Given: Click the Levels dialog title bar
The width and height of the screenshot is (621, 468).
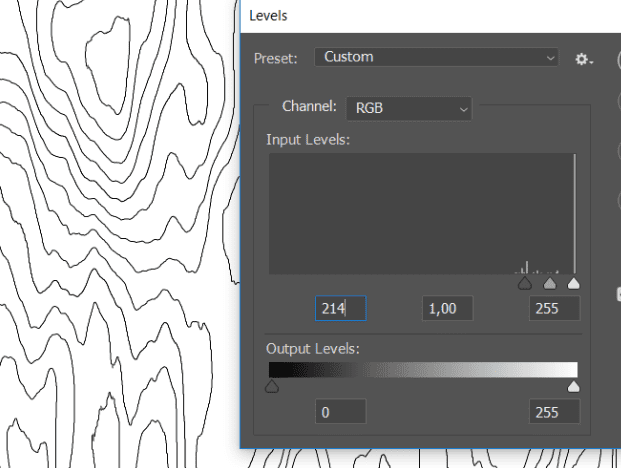Looking at the screenshot, I should (x=431, y=16).
